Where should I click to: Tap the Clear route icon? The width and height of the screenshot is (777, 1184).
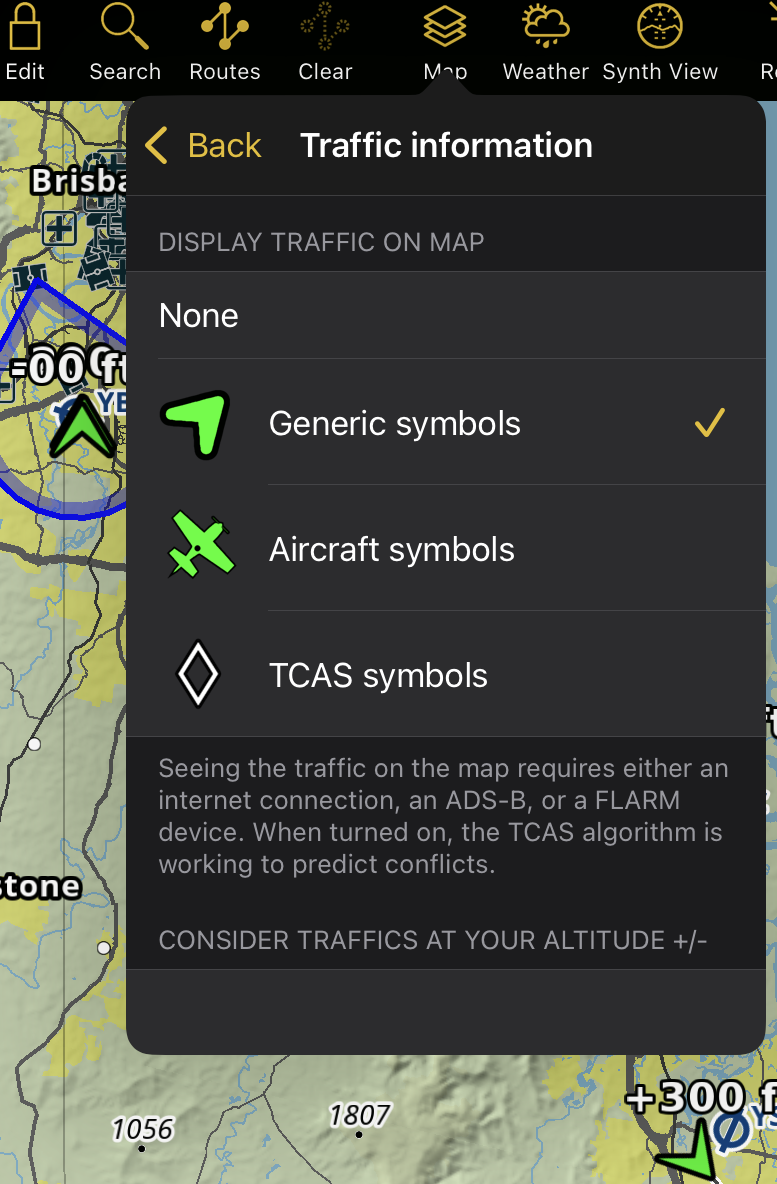(325, 30)
